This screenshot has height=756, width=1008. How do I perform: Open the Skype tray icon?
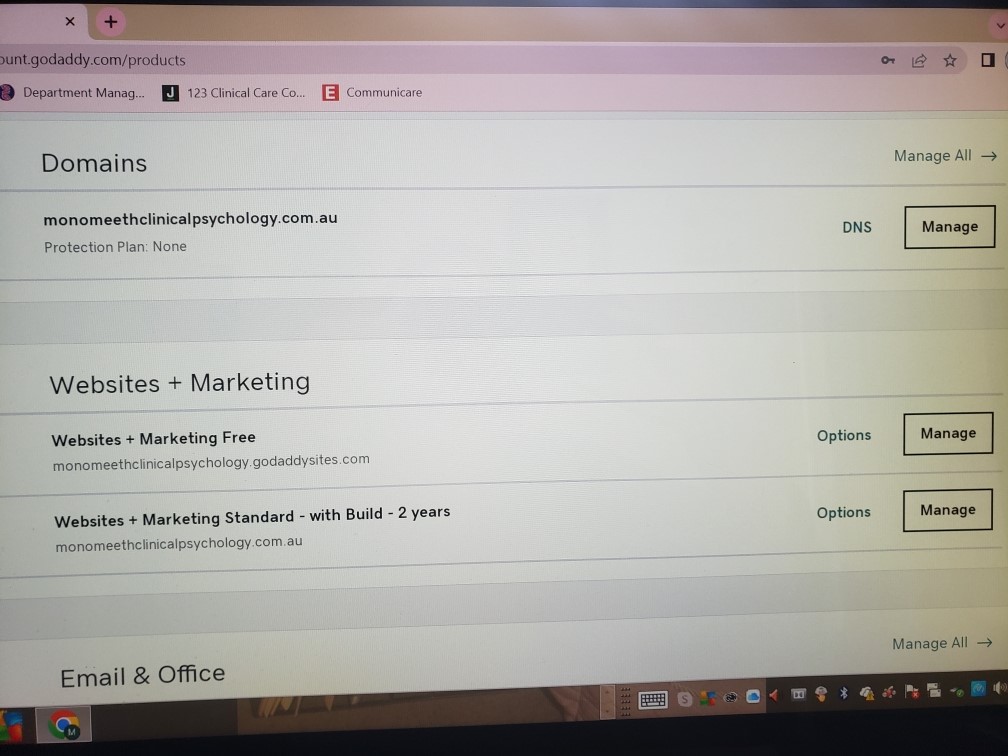tap(685, 700)
